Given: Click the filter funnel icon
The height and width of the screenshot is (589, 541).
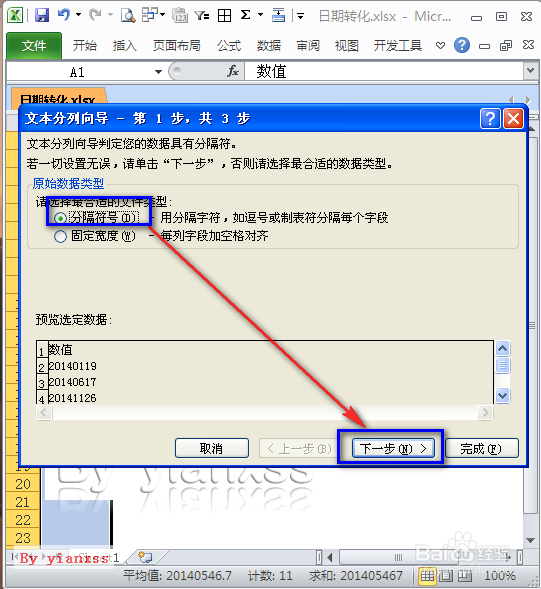Looking at the screenshot, I should tap(202, 15).
